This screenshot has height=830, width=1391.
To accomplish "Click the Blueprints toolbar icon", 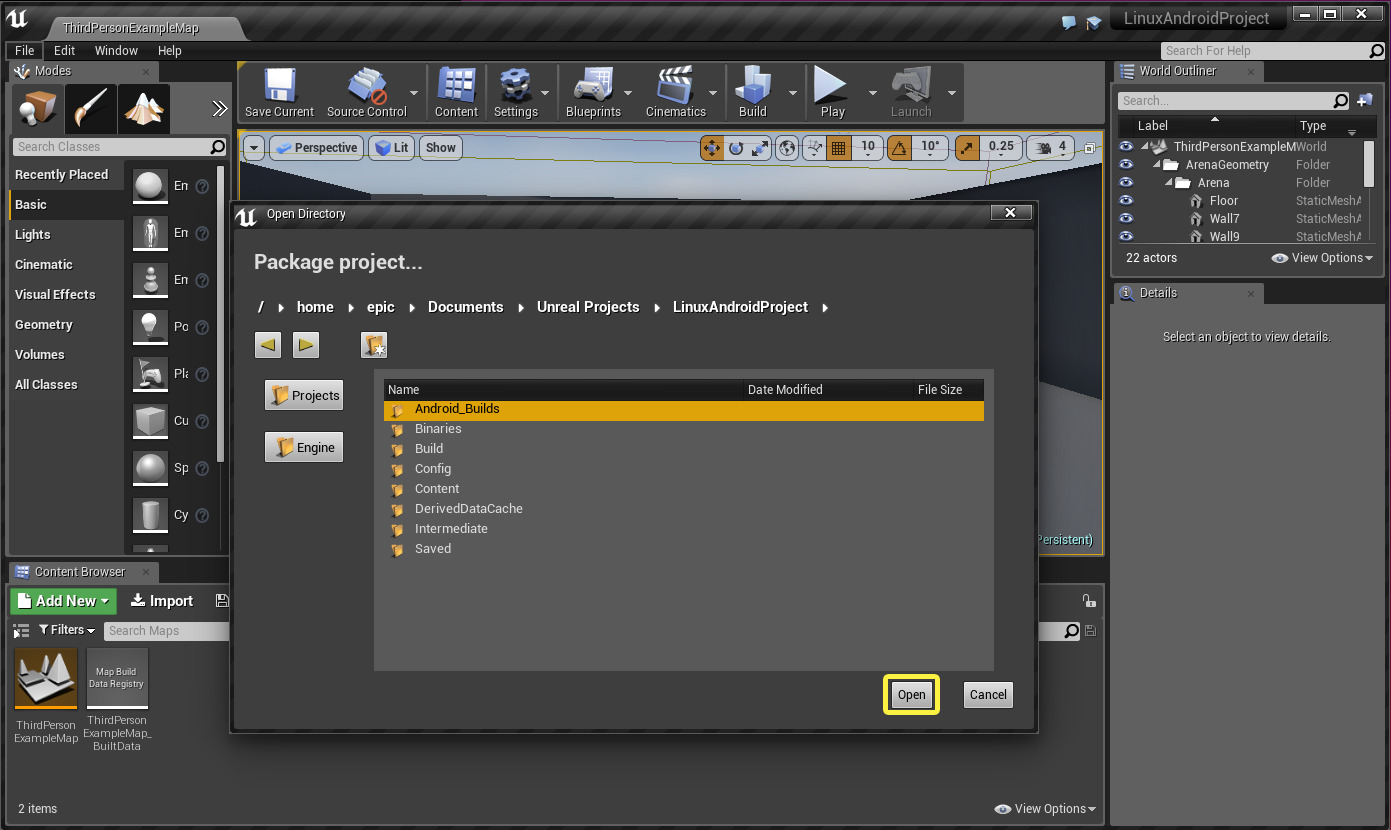I will [593, 92].
